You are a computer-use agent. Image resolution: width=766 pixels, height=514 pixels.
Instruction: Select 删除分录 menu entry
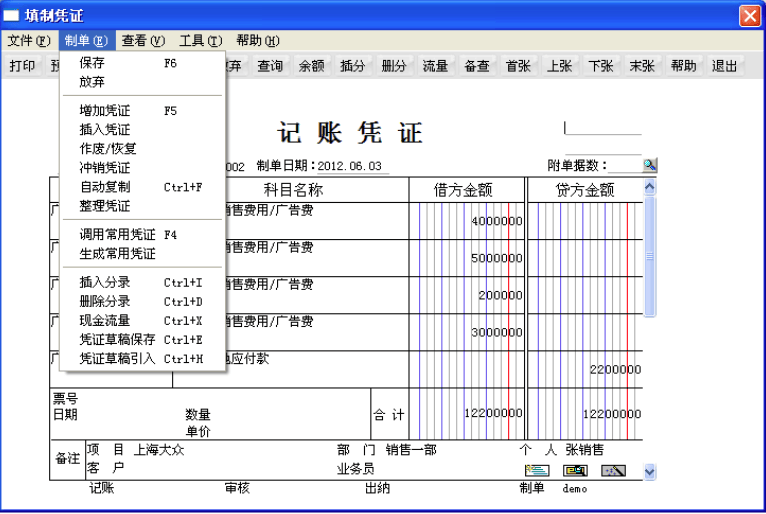142,301
